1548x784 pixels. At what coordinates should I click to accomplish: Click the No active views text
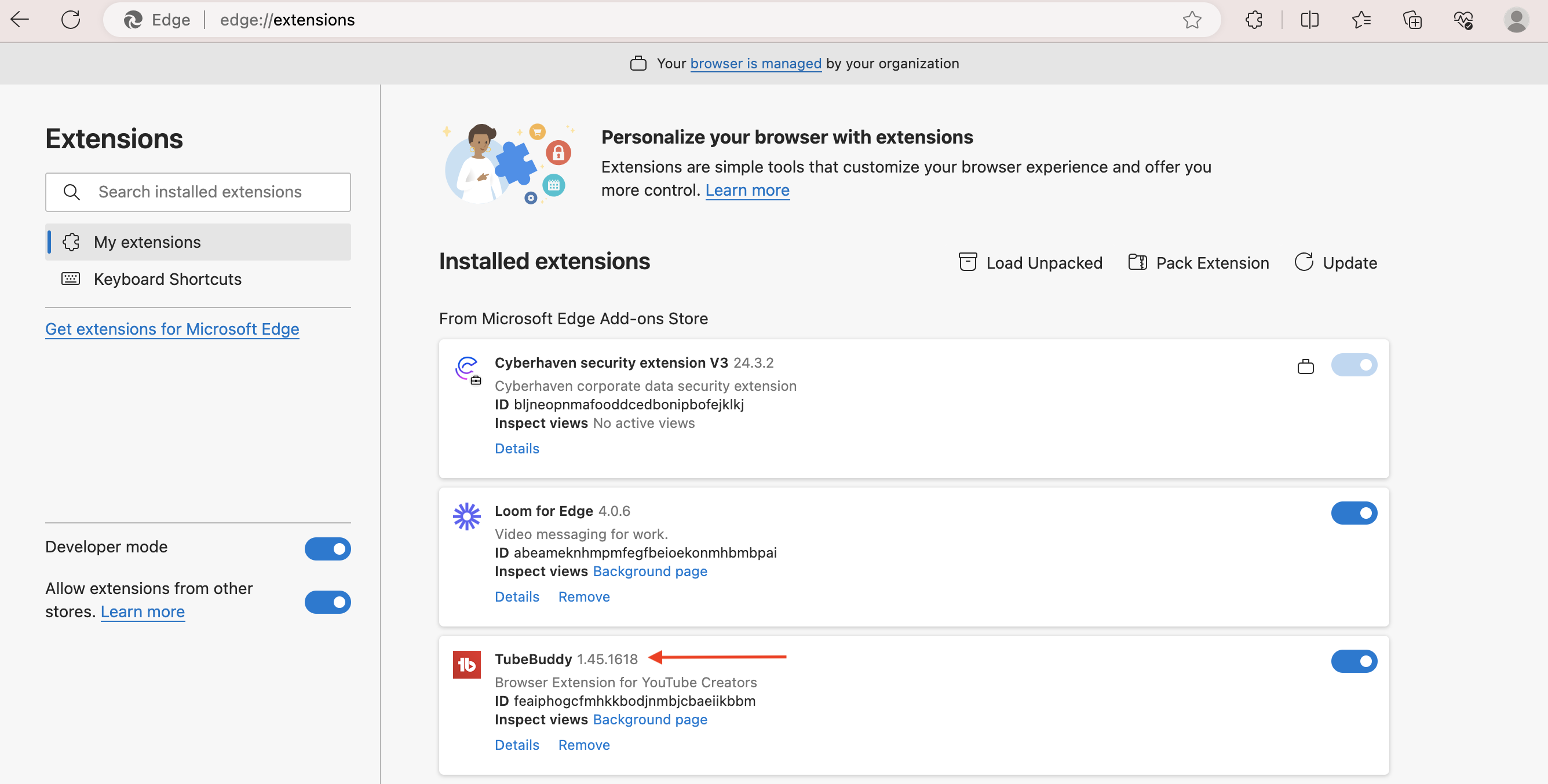644,423
